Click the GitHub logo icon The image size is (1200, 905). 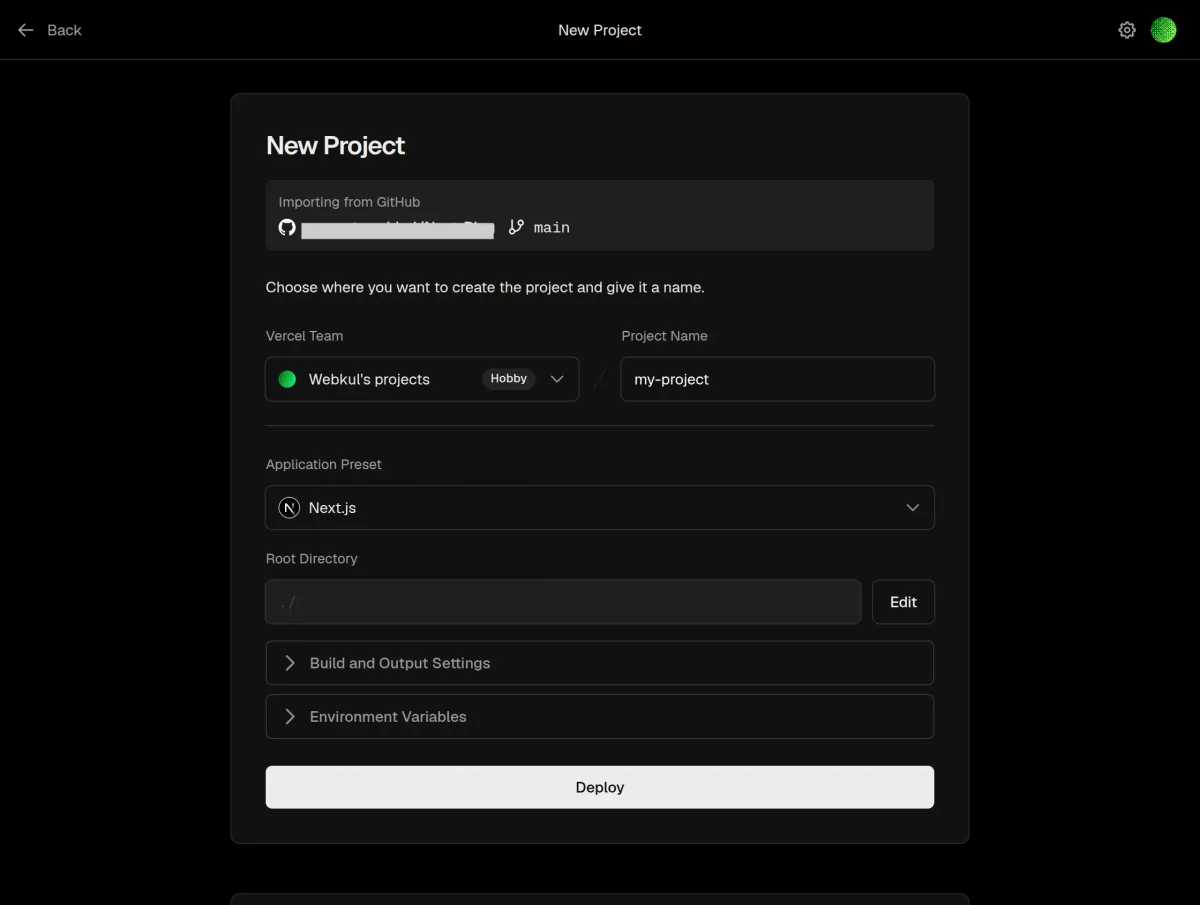tap(287, 228)
